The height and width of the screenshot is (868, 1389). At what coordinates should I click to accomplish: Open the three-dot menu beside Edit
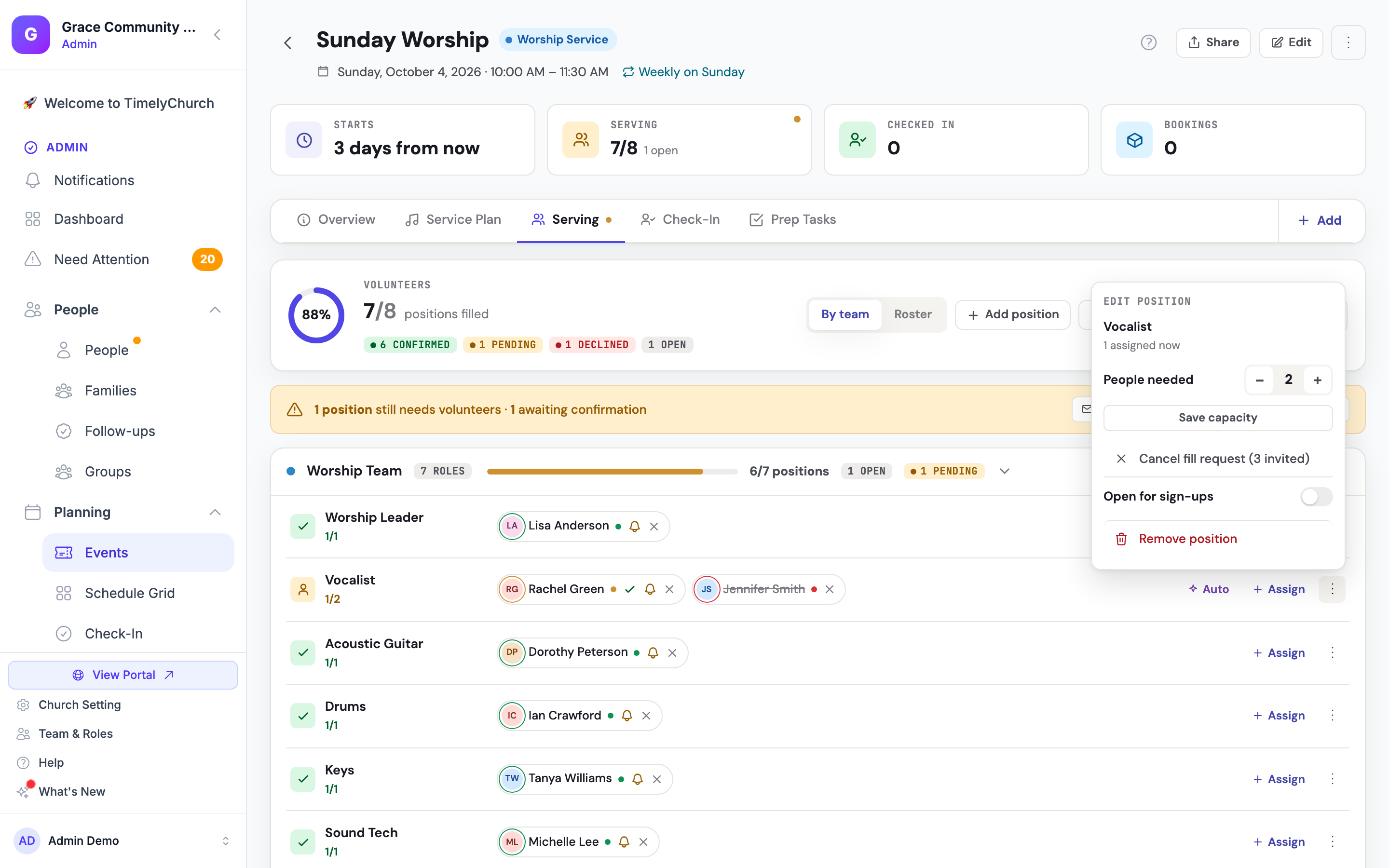(1348, 42)
